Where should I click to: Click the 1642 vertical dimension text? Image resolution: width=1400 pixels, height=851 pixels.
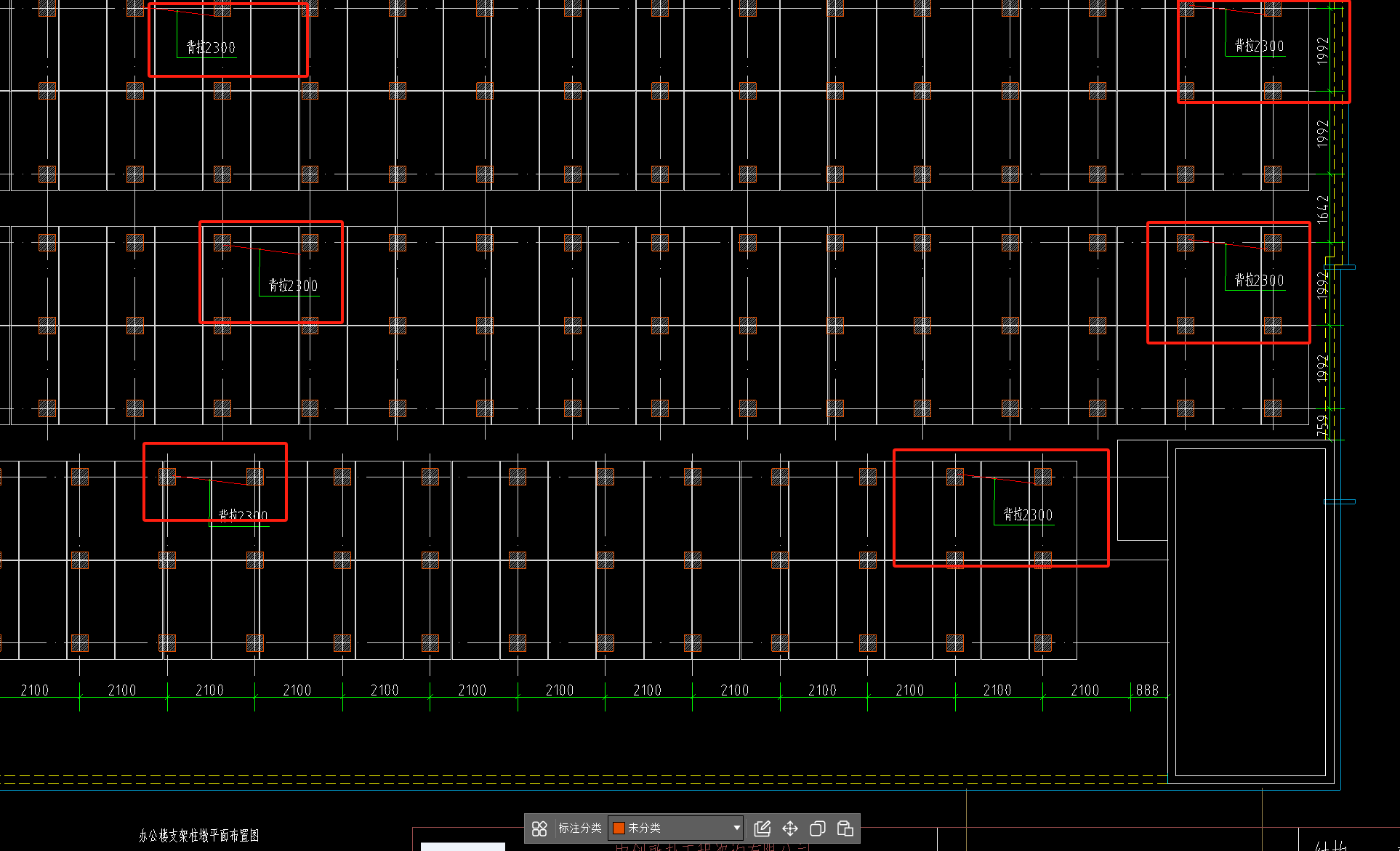click(1323, 209)
